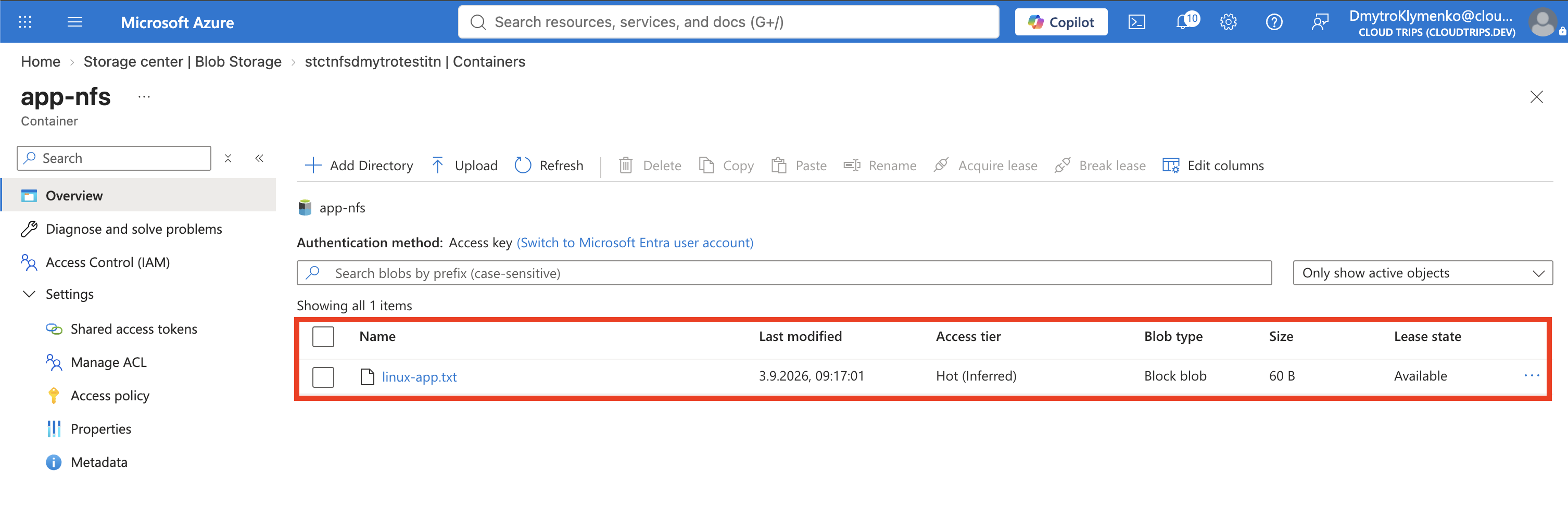Open the Azure portal apps grid icon

25,22
